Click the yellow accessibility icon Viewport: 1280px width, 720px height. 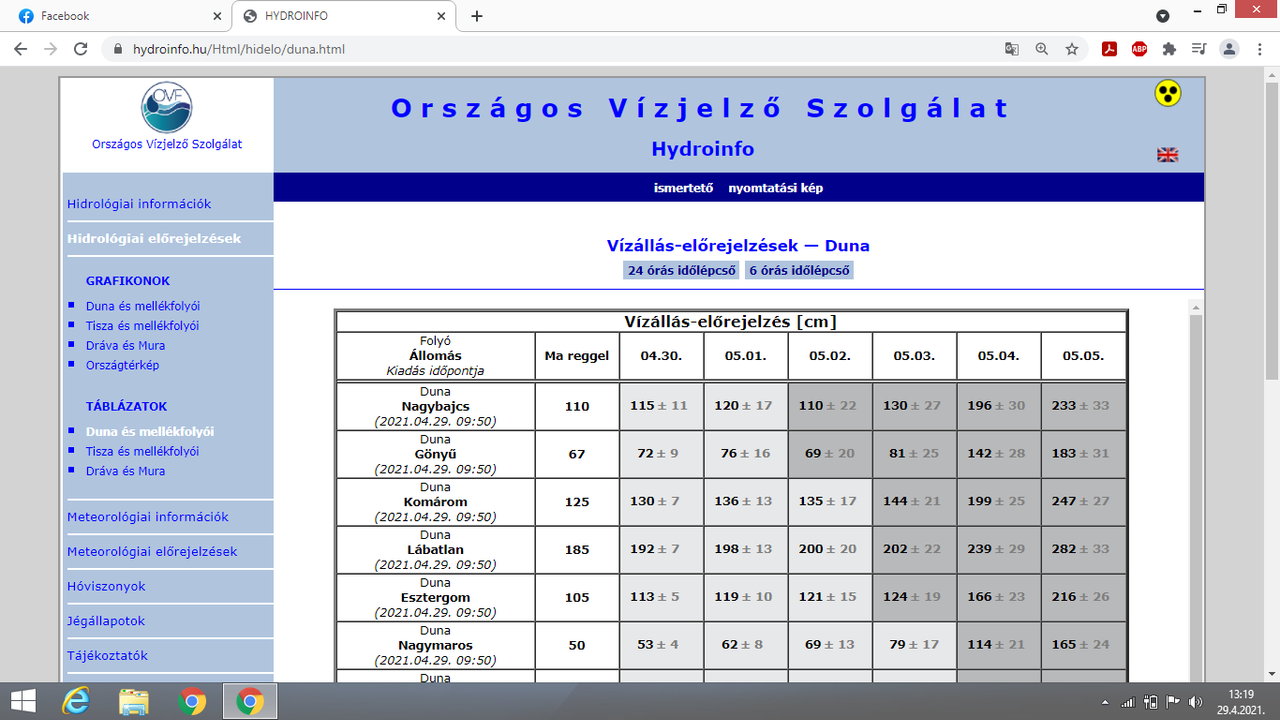pyautogui.click(x=1168, y=94)
